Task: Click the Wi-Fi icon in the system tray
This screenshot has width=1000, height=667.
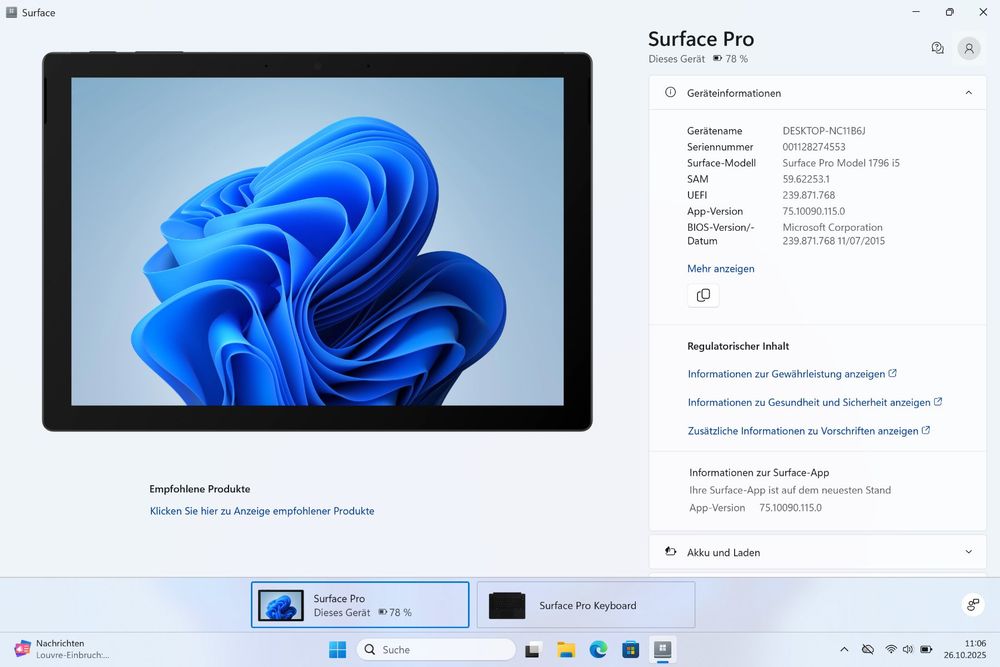Action: coord(889,649)
